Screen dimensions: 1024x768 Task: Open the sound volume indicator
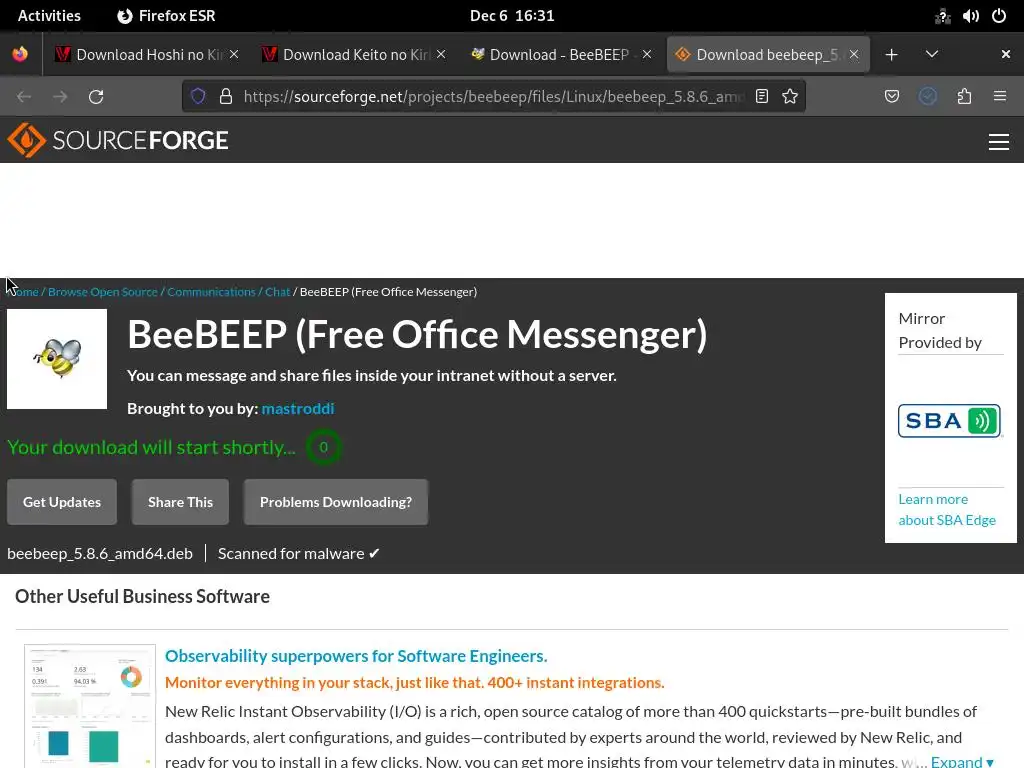(970, 16)
